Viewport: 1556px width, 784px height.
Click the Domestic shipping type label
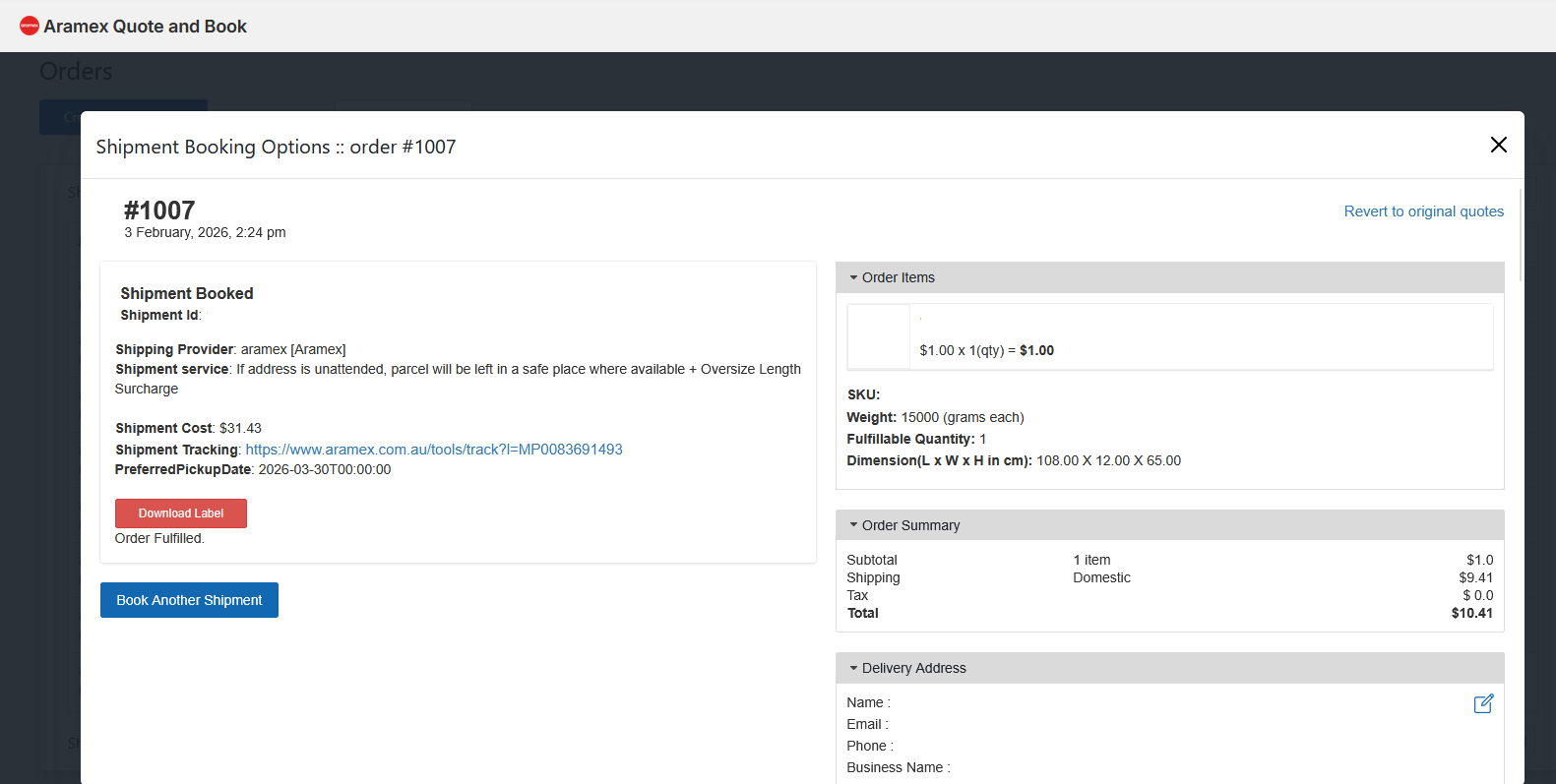[1101, 577]
